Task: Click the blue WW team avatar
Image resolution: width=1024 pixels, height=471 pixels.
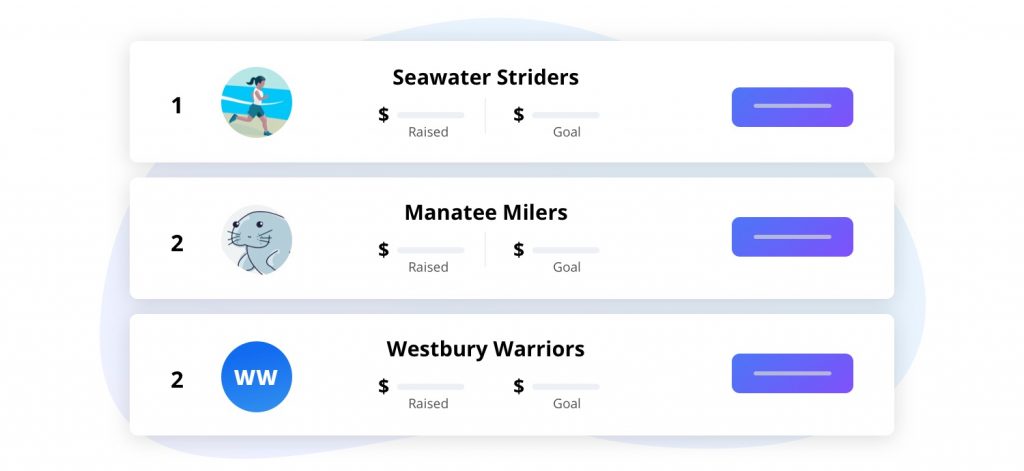Action: tap(256, 377)
